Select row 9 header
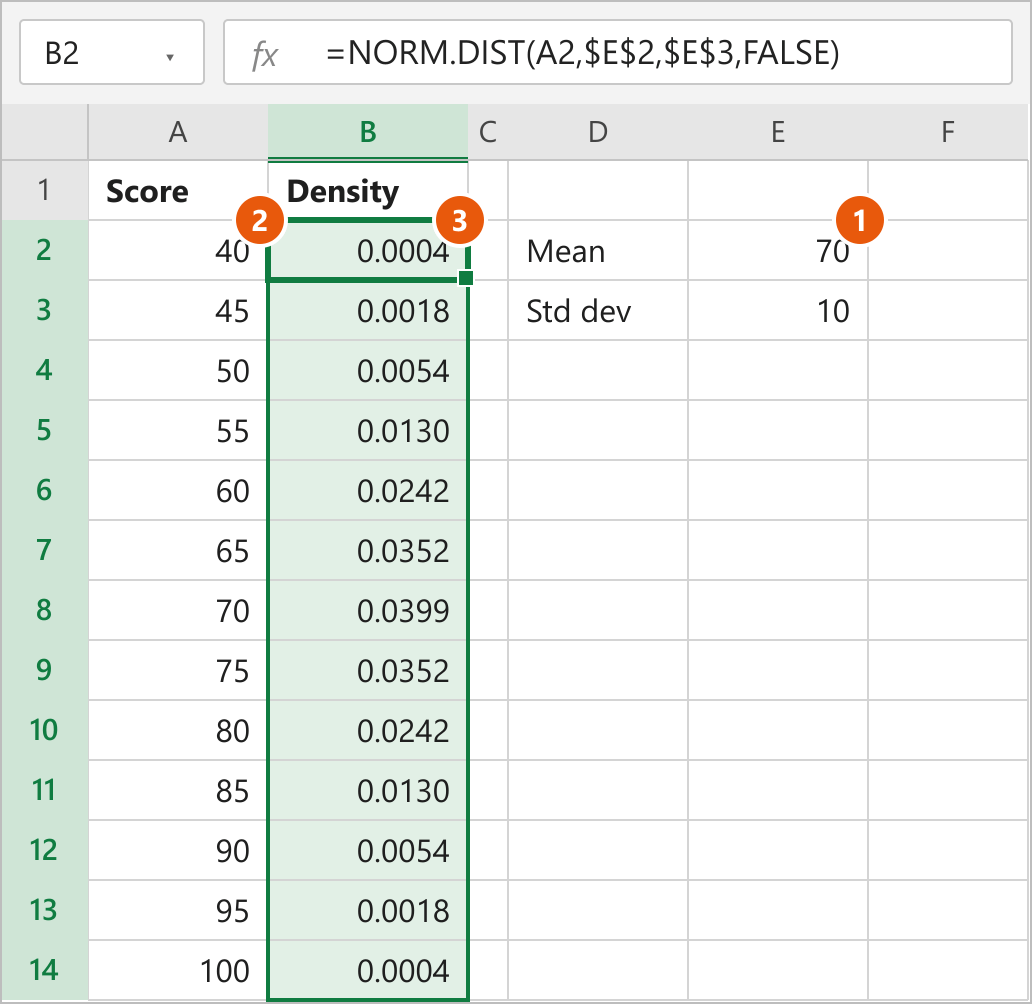 pyautogui.click(x=44, y=670)
